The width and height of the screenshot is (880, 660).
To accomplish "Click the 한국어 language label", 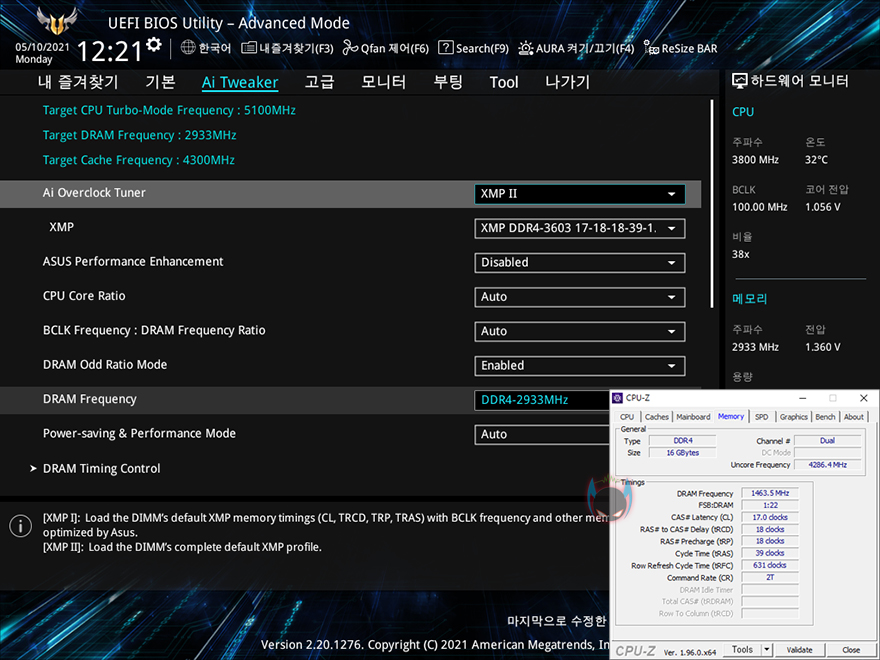I will pyautogui.click(x=214, y=48).
